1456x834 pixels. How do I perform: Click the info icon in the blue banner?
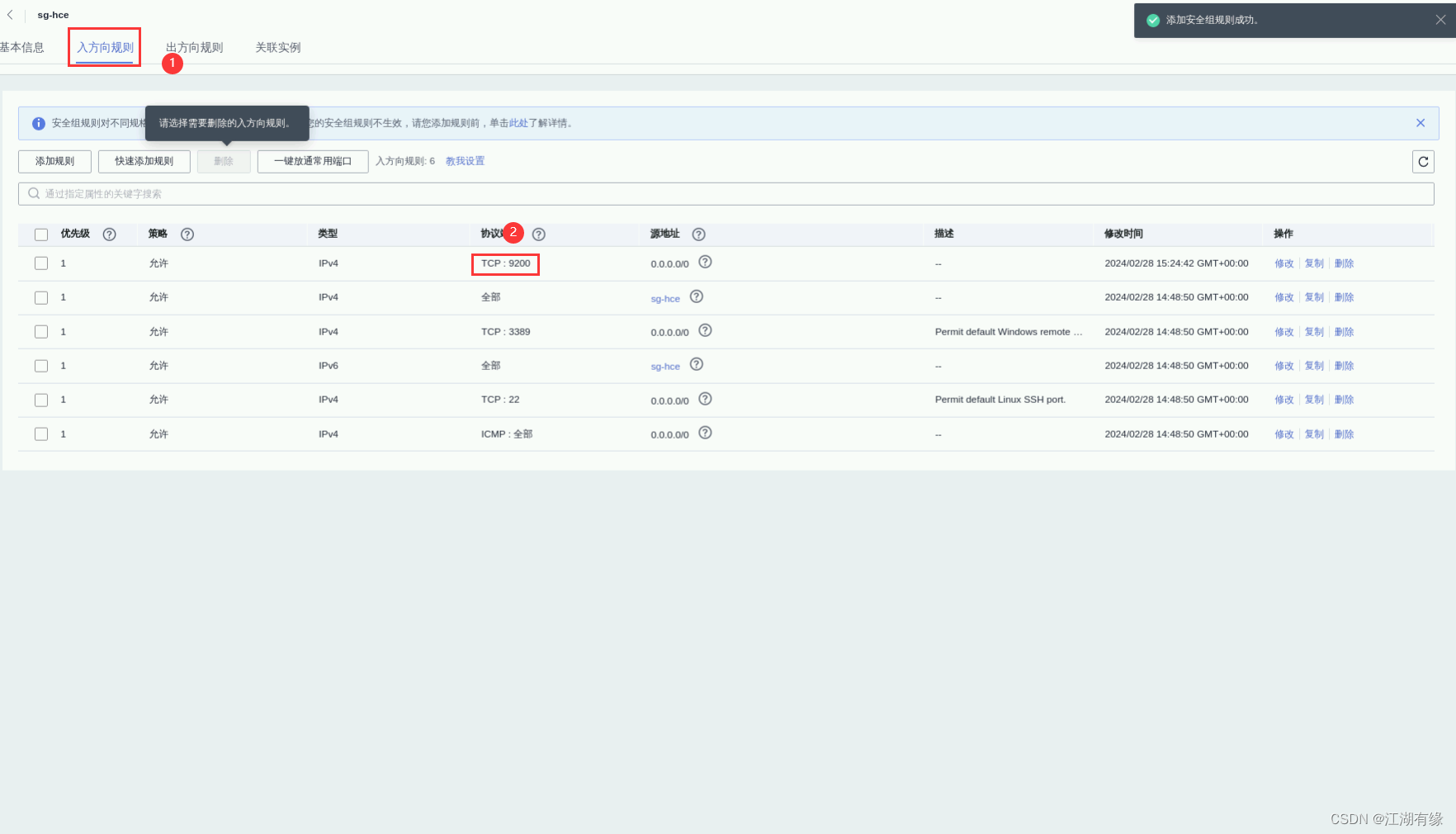coord(38,123)
